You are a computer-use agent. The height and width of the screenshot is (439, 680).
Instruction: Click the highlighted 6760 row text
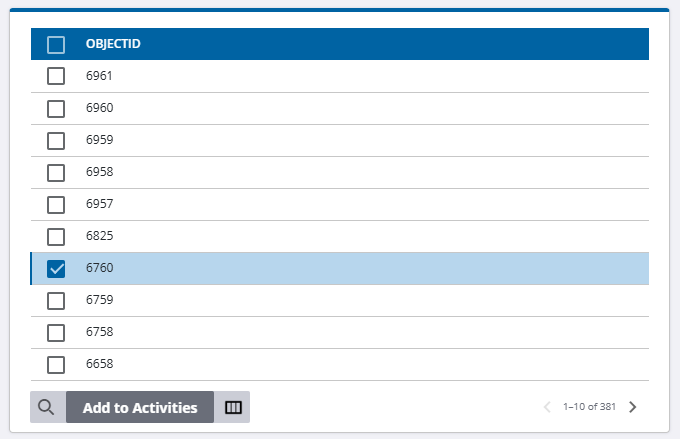100,268
